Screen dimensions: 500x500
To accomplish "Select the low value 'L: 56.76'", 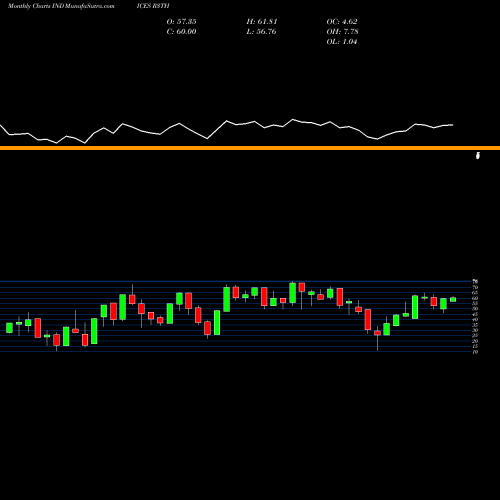I will point(262,31).
